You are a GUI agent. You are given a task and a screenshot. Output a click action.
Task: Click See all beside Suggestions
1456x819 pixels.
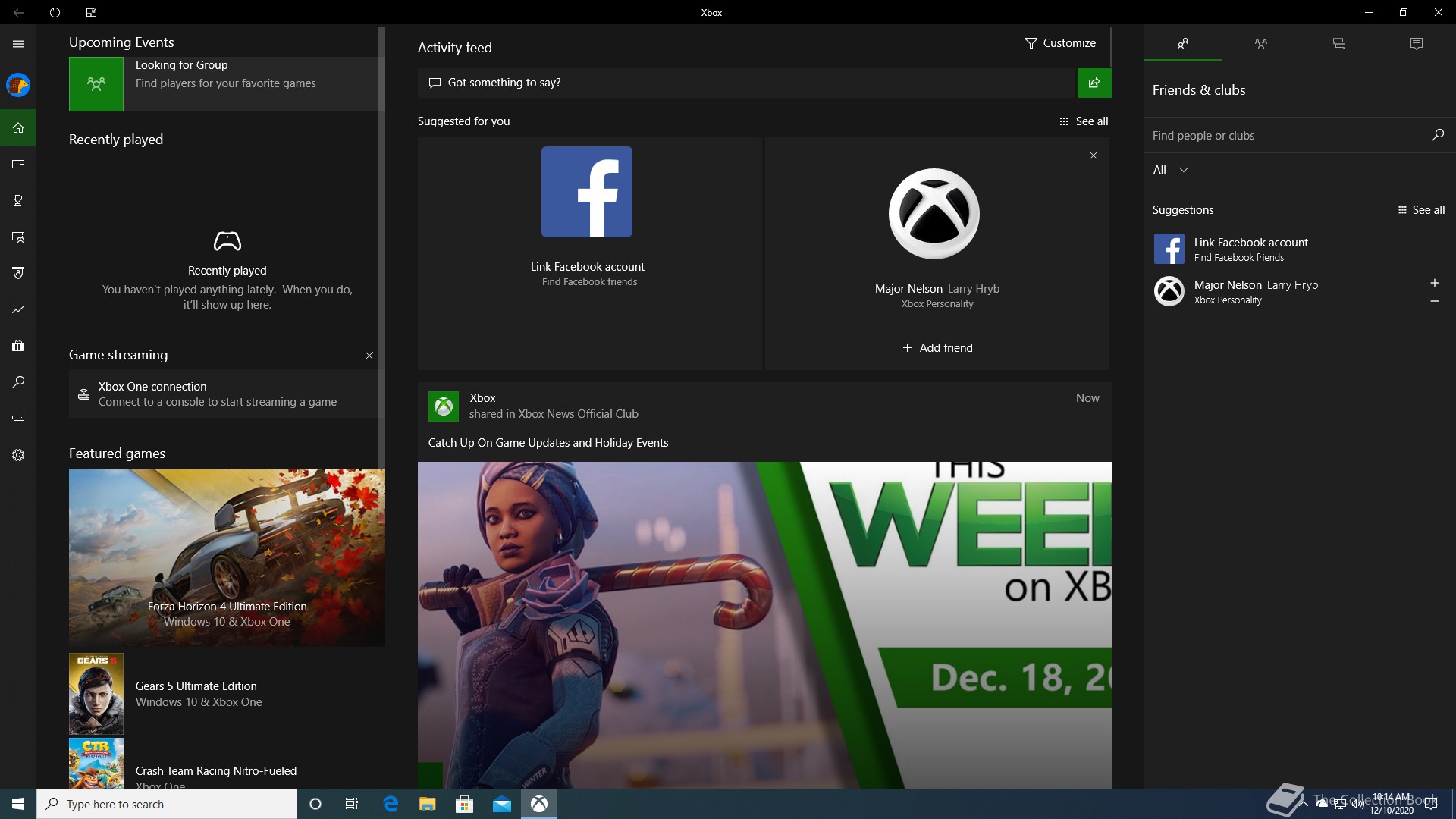[1421, 210]
